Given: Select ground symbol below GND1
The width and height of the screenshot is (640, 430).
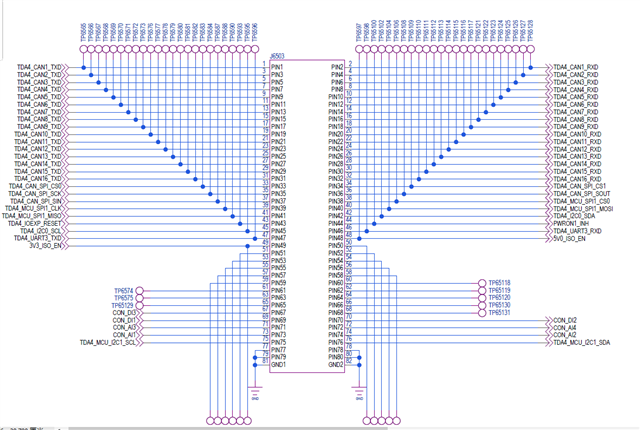Looking at the screenshot, I should click(x=255, y=392).
